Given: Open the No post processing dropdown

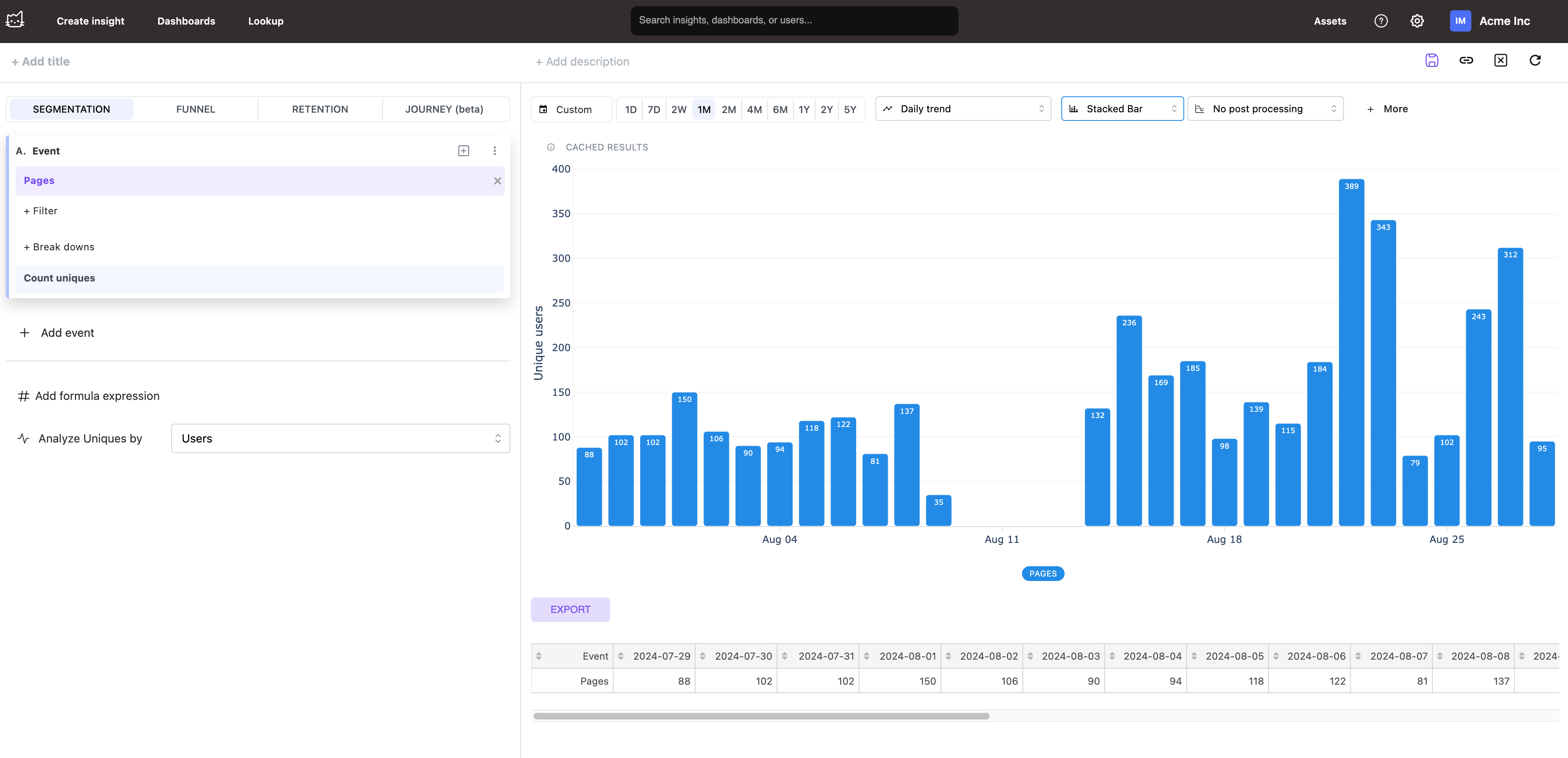Looking at the screenshot, I should 1265,109.
